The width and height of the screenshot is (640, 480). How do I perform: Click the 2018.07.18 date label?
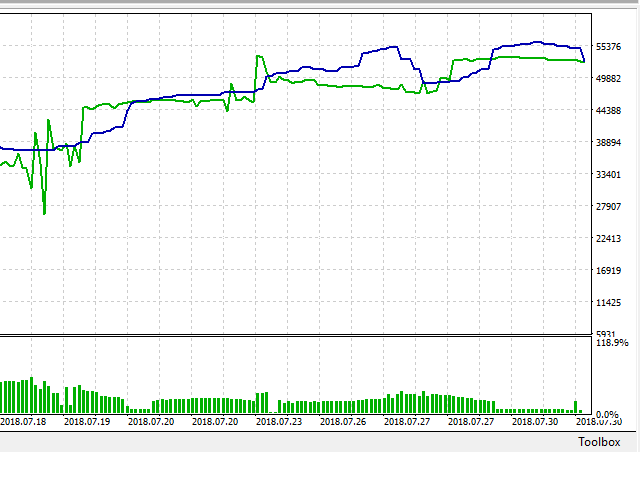pyautogui.click(x=23, y=423)
